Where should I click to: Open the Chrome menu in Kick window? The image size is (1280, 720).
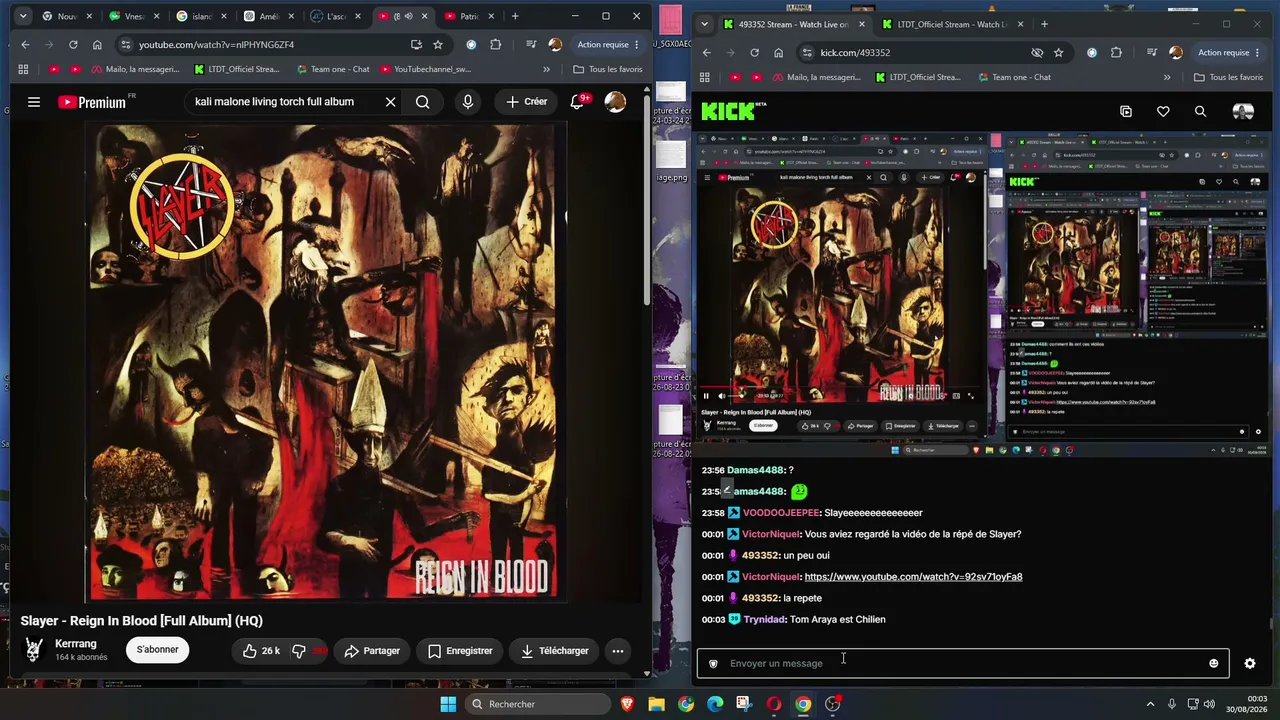click(x=1257, y=53)
